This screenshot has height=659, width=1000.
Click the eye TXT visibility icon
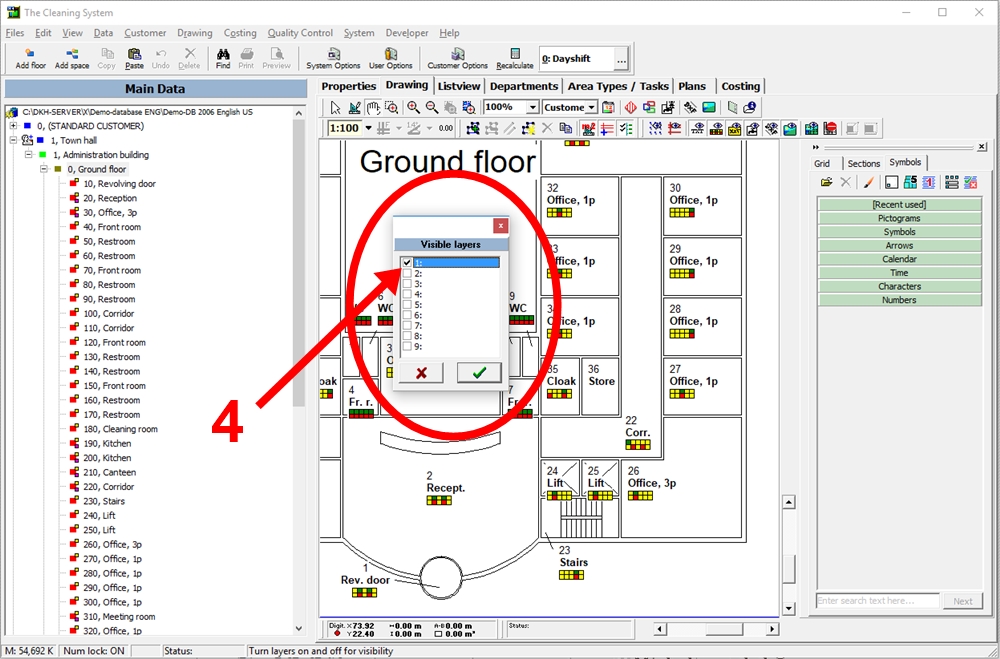click(x=698, y=129)
